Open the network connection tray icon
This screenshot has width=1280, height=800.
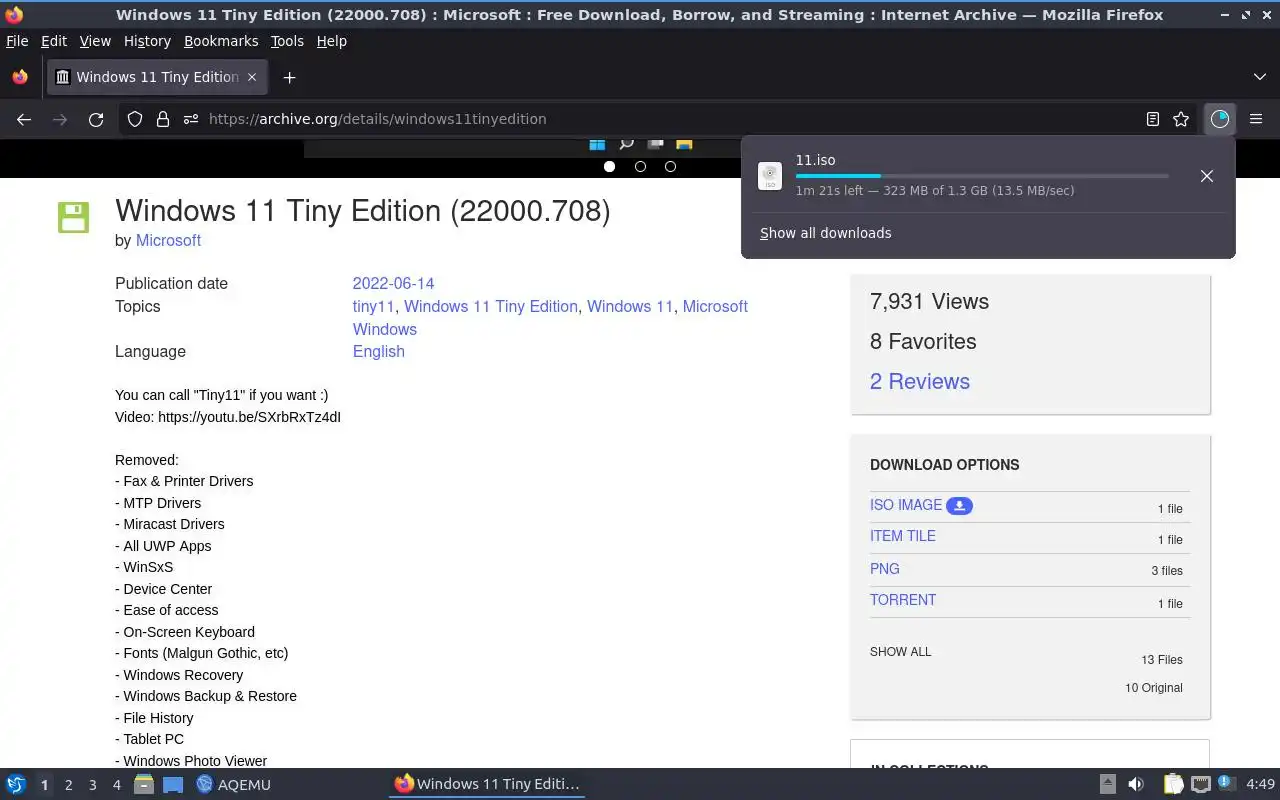[1201, 784]
